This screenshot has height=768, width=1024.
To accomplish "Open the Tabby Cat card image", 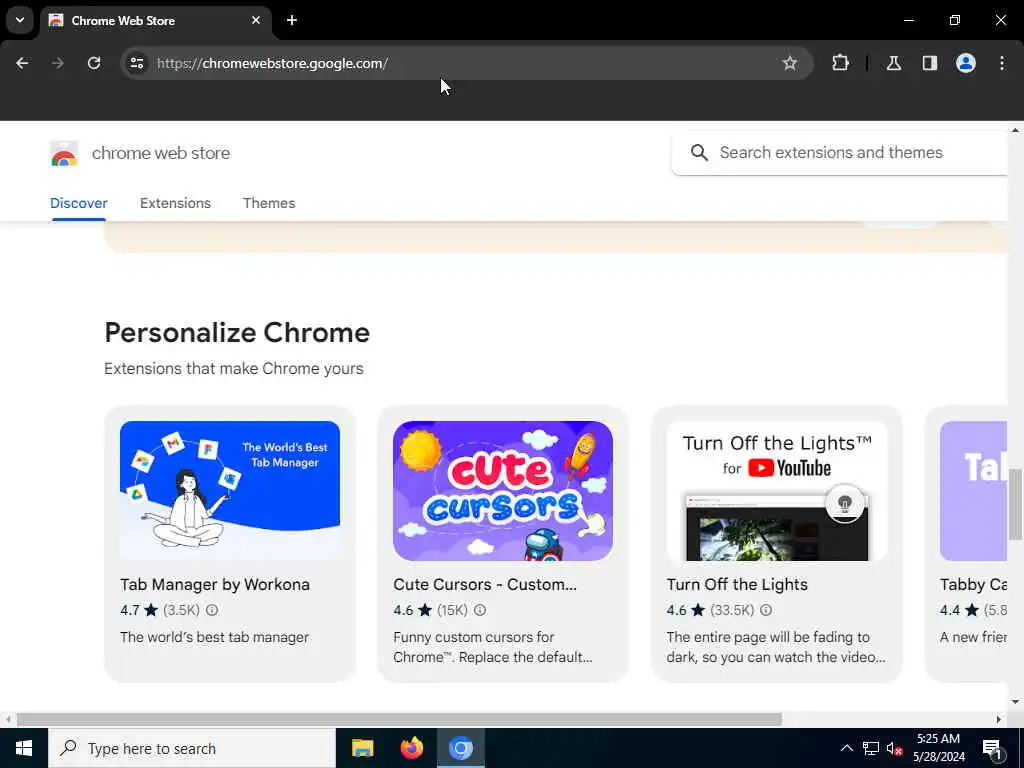I will coord(973,491).
